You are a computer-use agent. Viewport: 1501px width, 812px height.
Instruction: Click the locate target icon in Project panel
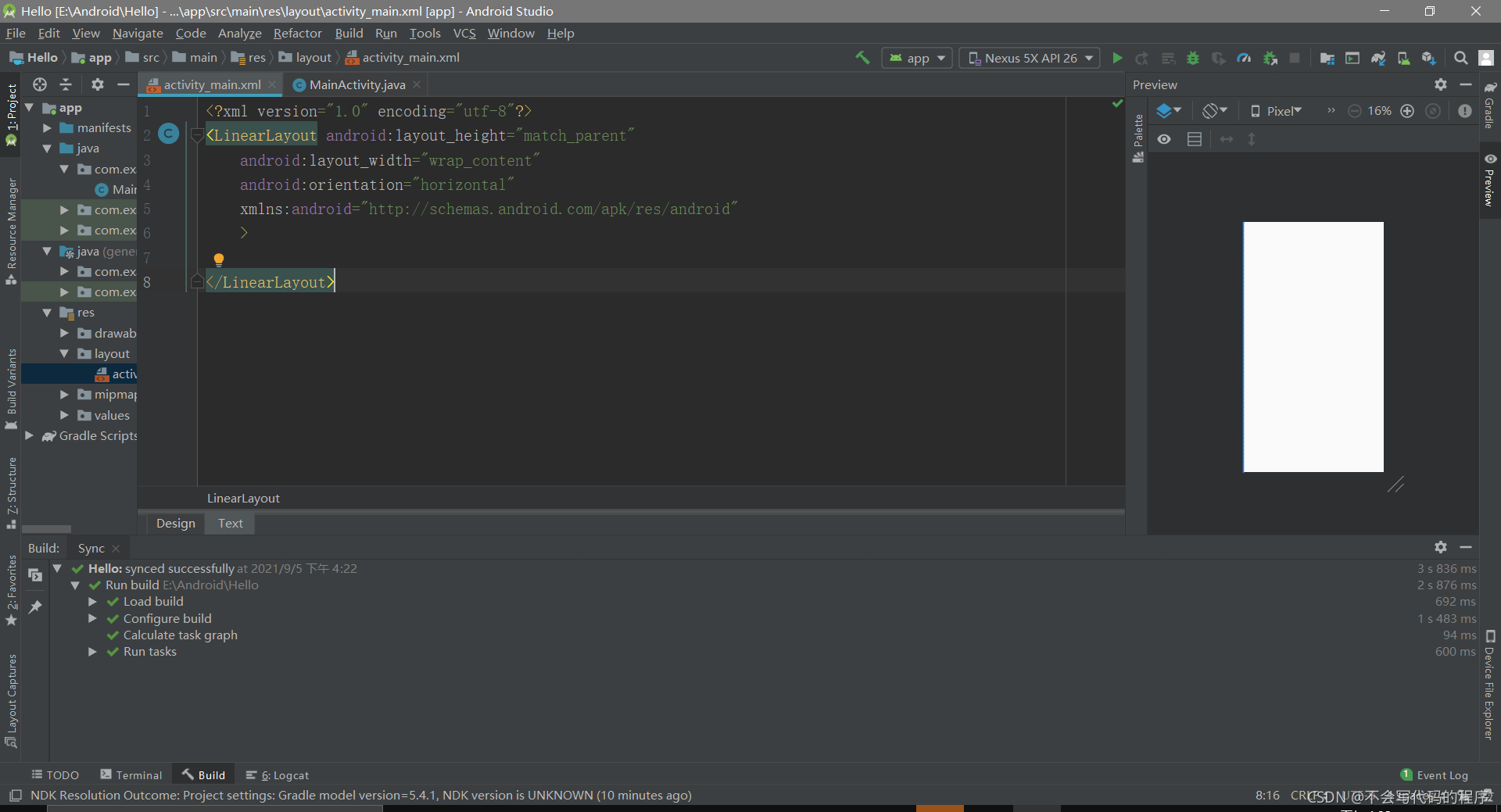[40, 84]
